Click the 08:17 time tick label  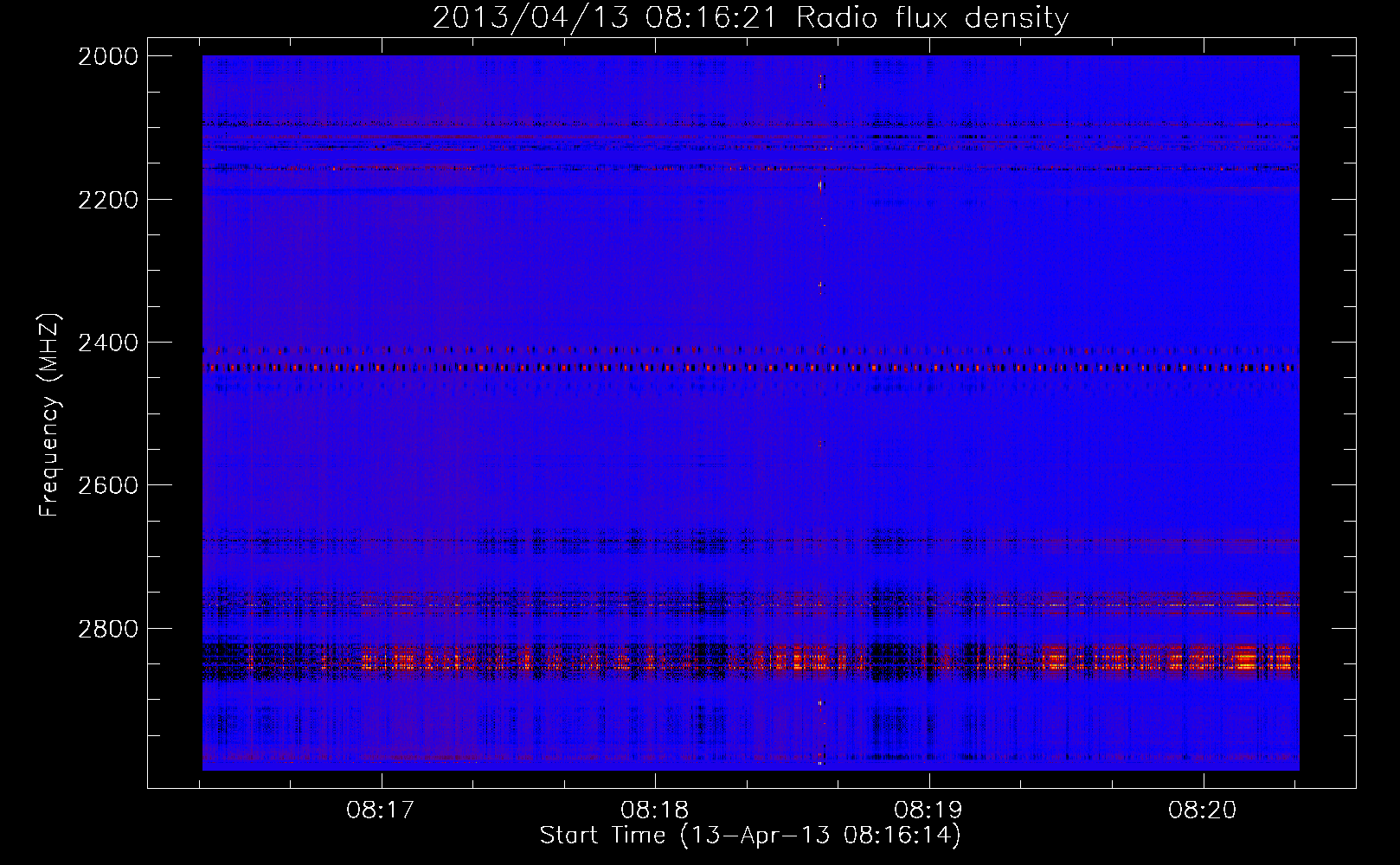(381, 811)
